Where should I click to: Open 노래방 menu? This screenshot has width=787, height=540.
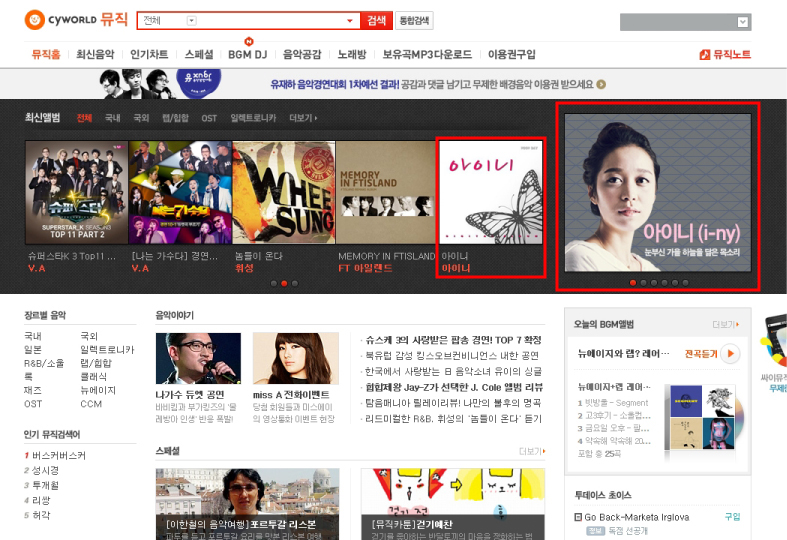click(x=352, y=54)
